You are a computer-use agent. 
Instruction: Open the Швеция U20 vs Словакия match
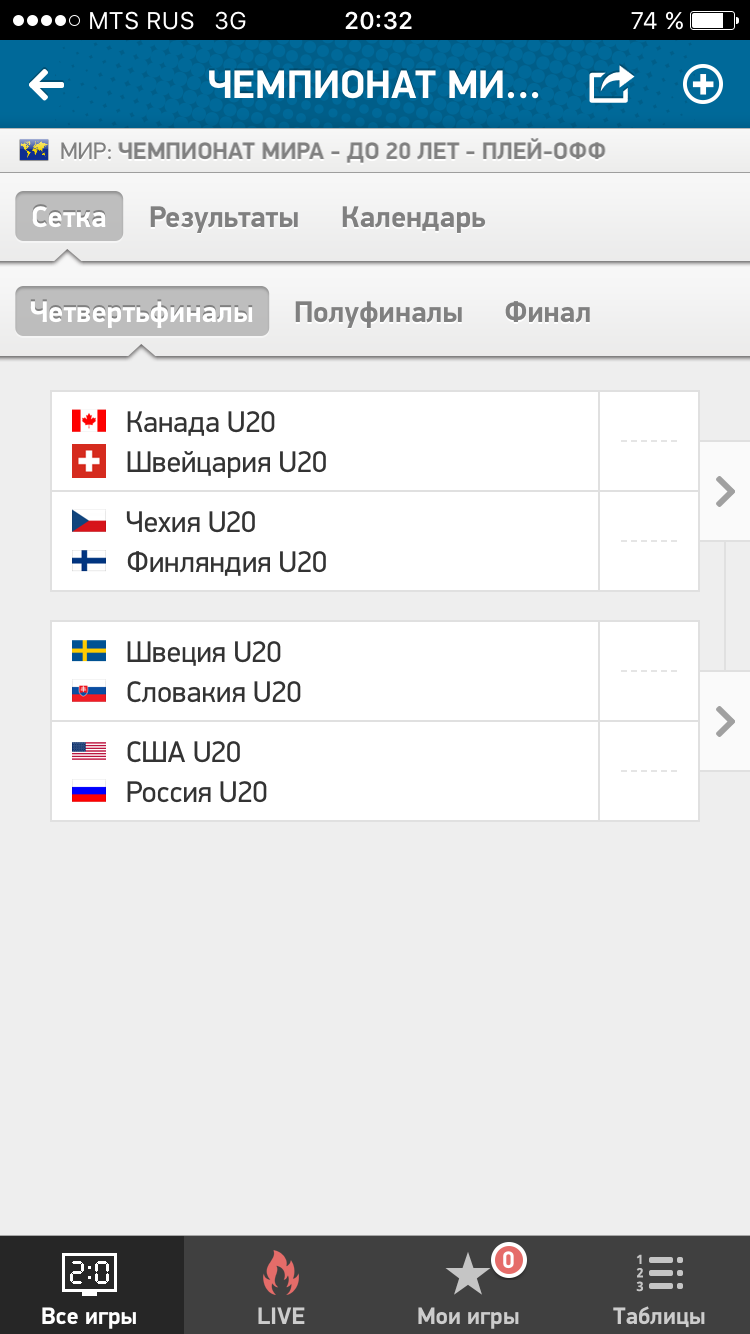pyautogui.click(x=375, y=671)
